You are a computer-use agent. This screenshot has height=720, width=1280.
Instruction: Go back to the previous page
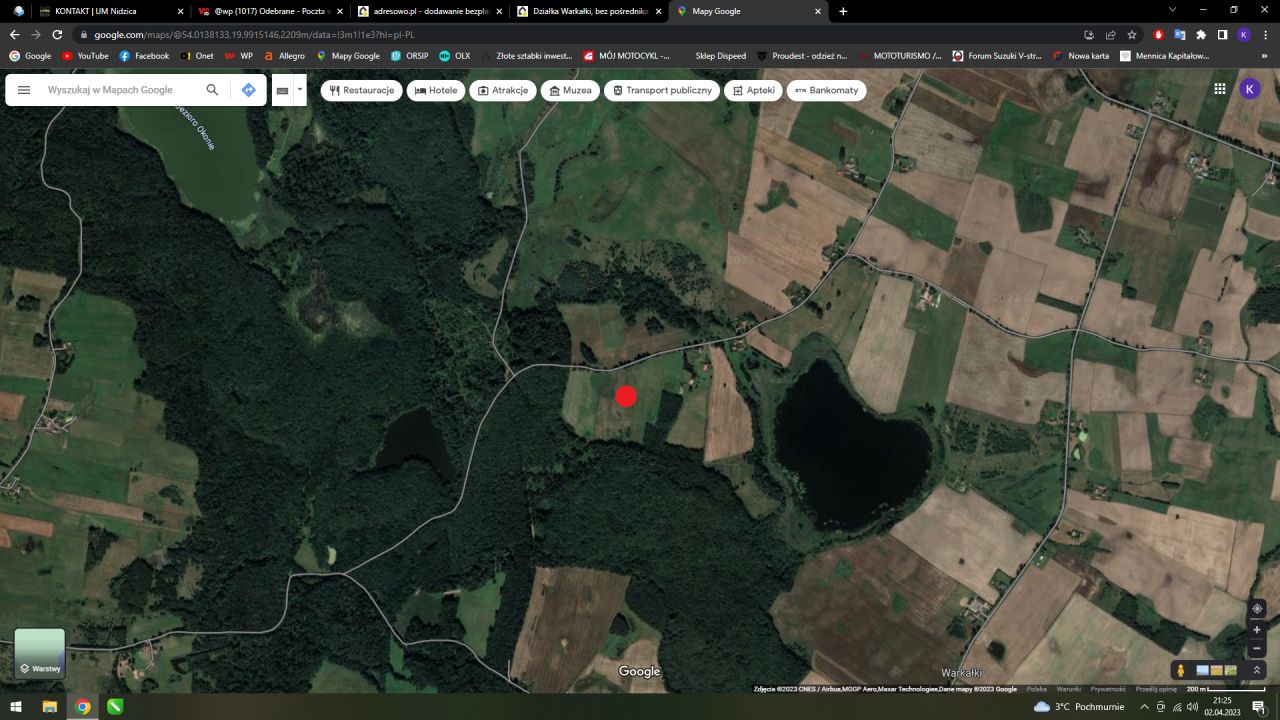pos(15,34)
